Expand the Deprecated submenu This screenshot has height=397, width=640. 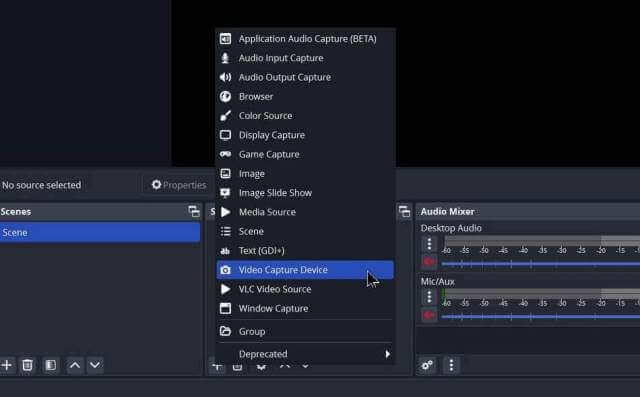point(305,354)
